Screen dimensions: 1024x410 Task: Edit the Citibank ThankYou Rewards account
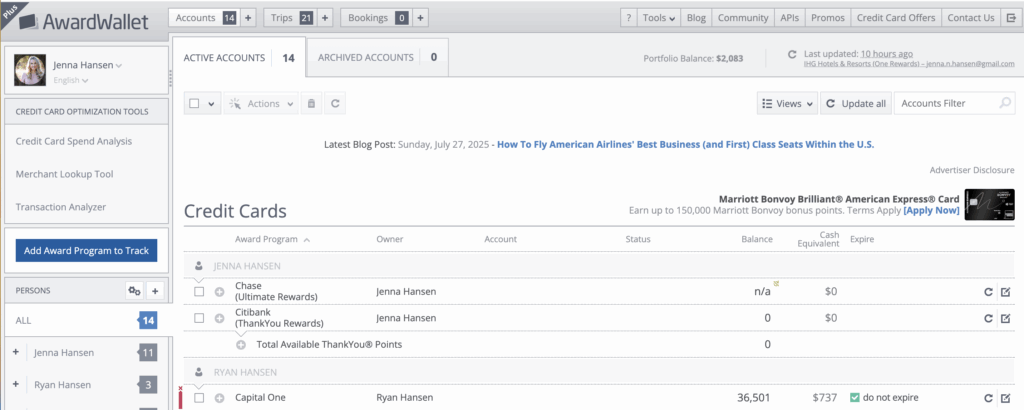pos(1005,318)
